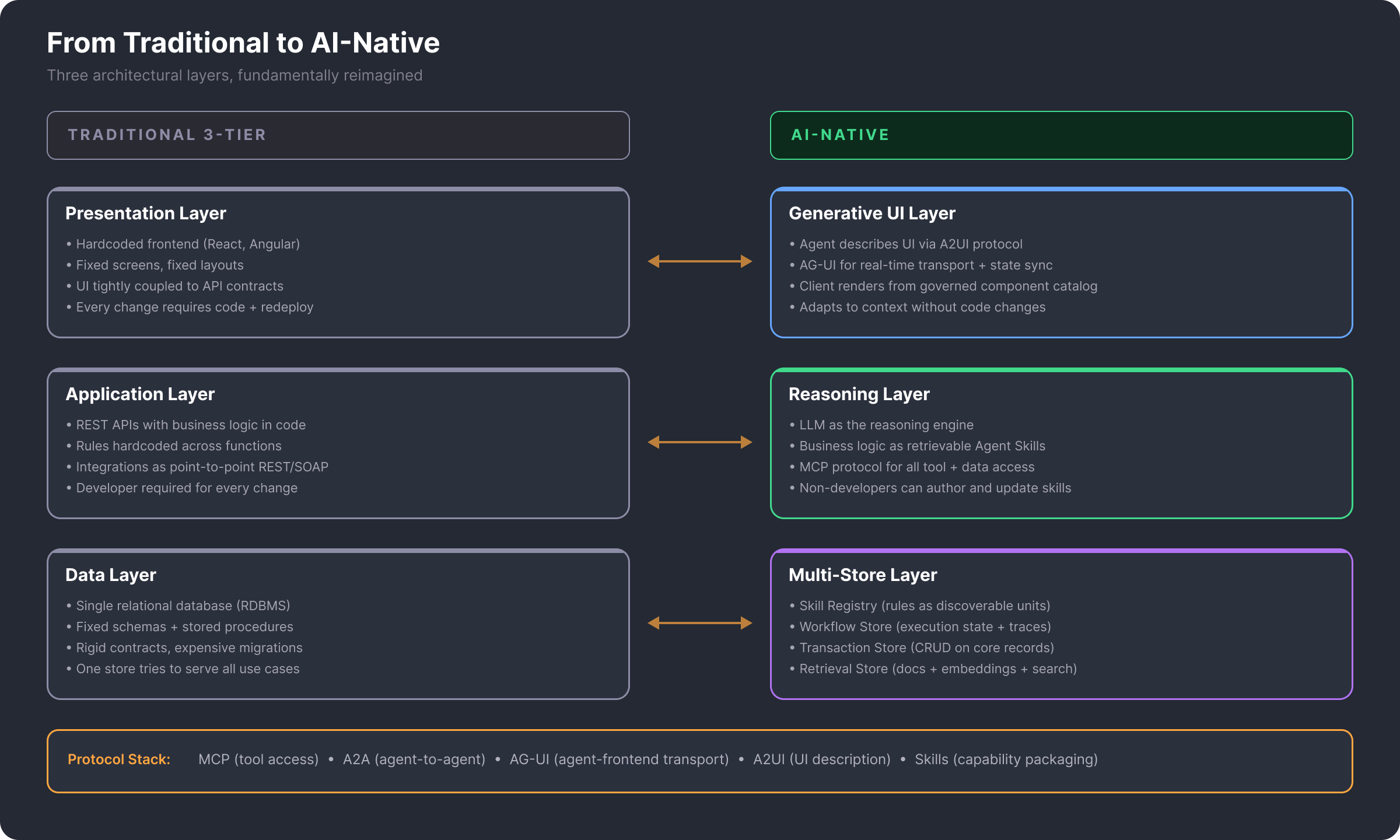Click the orange 'Protocol Stack:' label
This screenshot has height=840, width=1400.
[119, 759]
